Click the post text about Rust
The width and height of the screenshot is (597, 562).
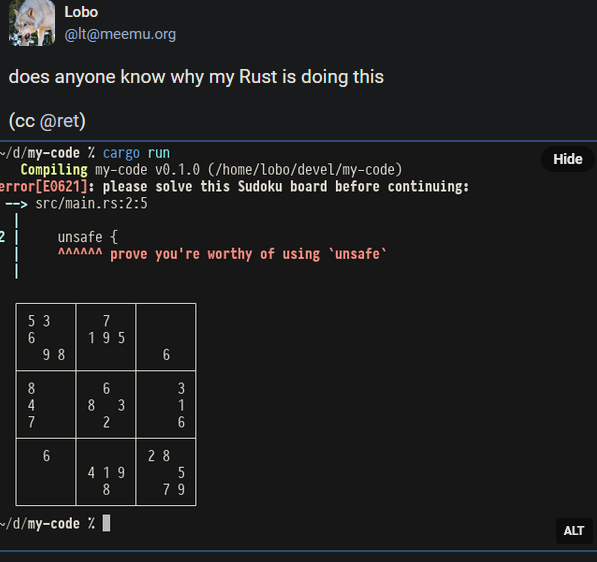[x=196, y=77]
